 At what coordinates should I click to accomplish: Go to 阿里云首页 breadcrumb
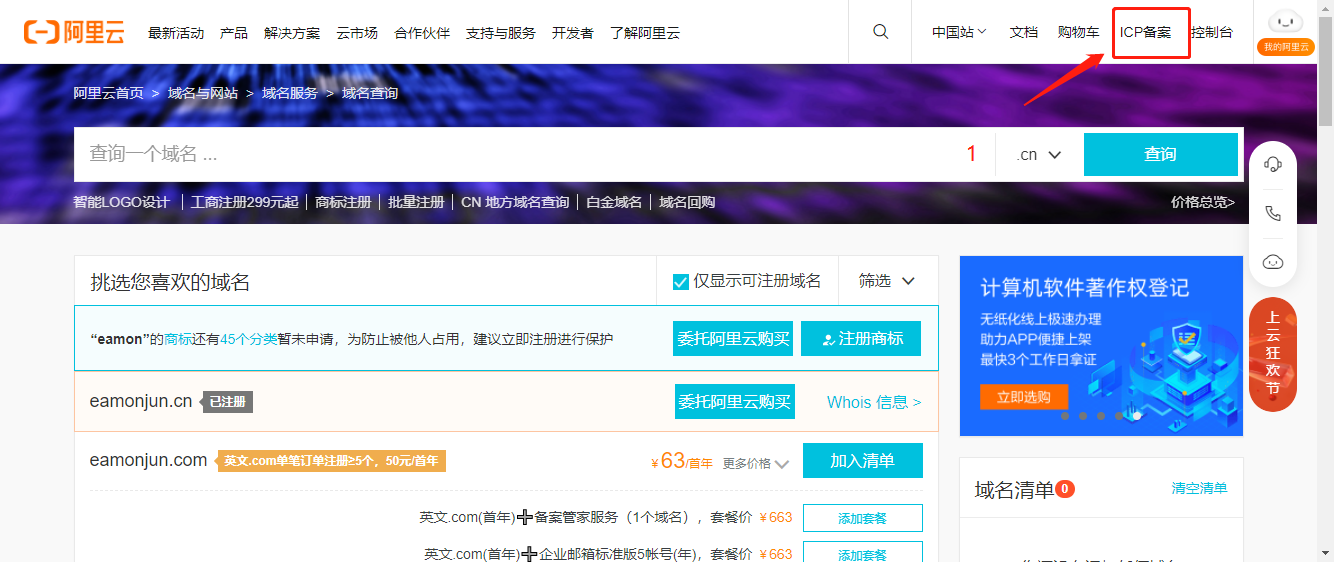pos(108,93)
